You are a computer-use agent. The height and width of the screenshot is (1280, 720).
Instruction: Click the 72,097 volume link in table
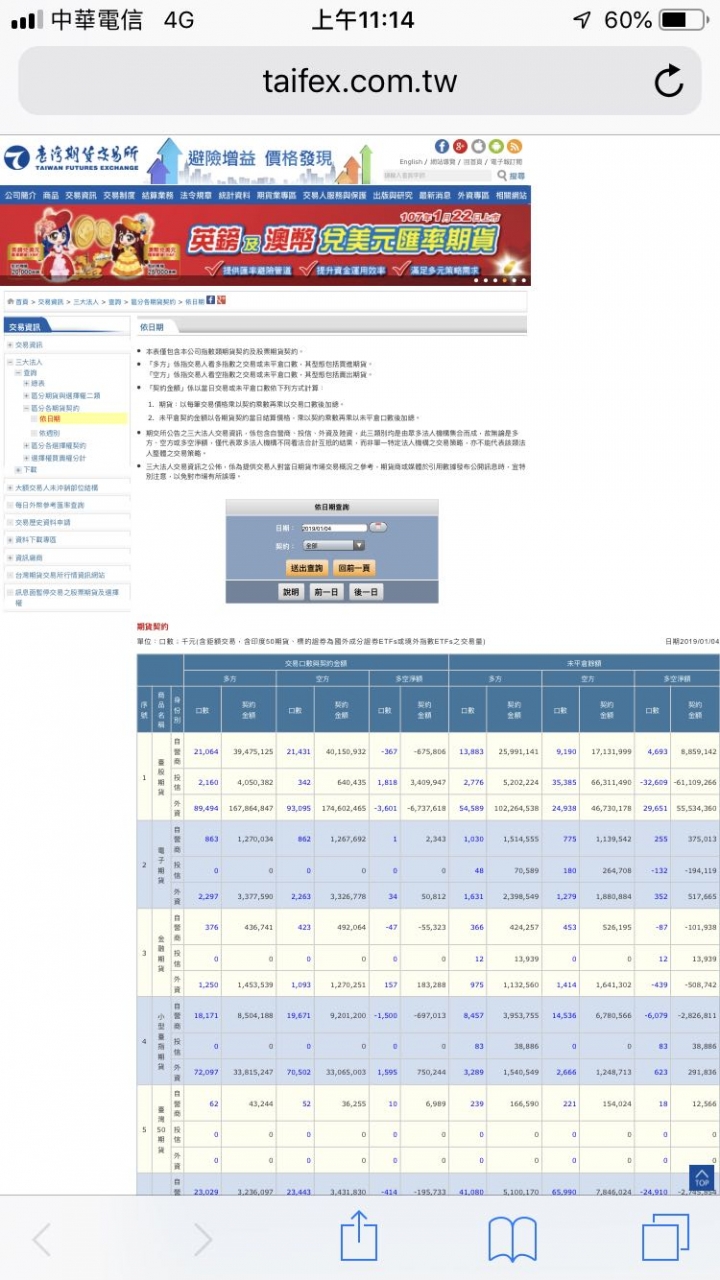tap(206, 1071)
